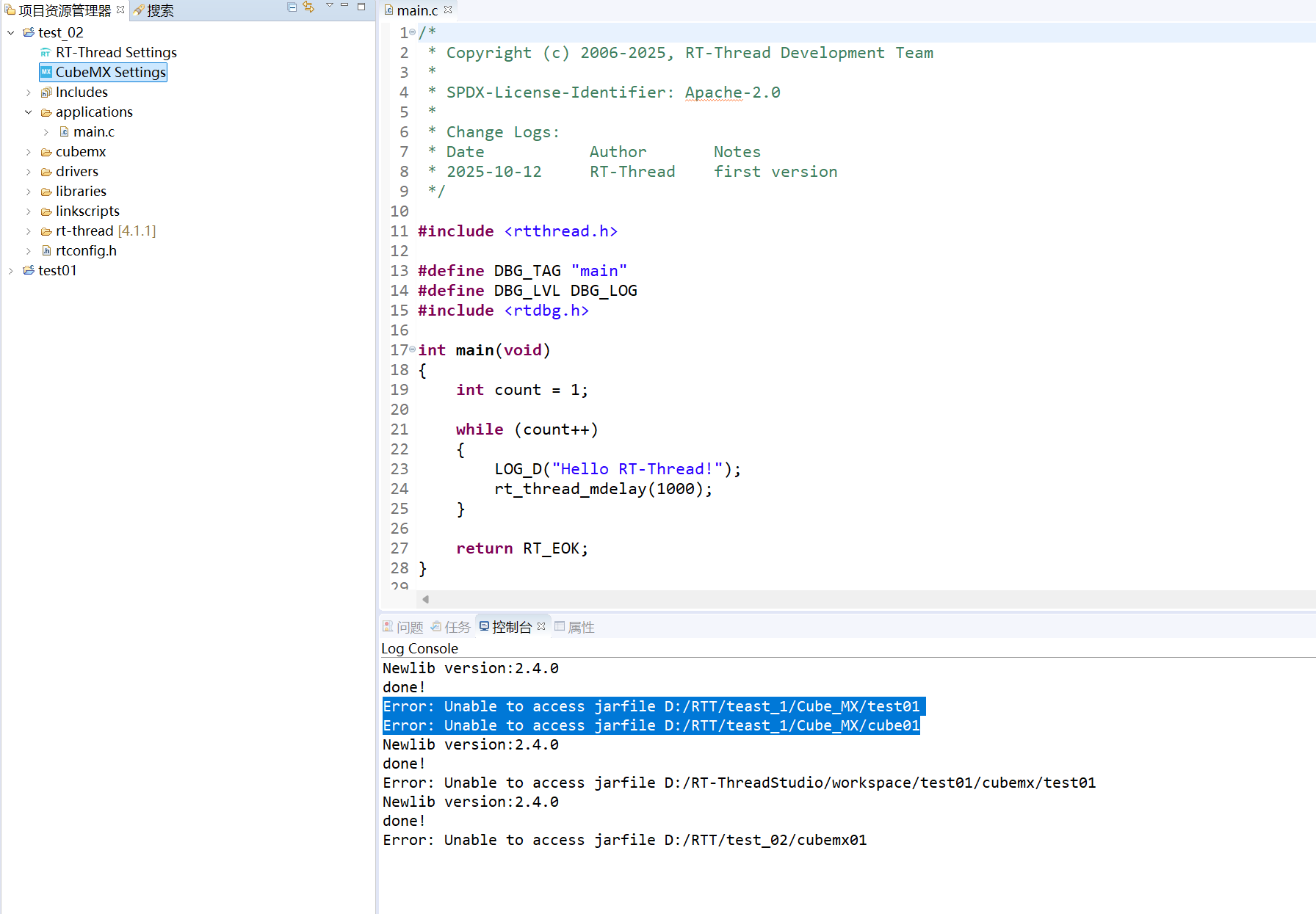
Task: Click the rtconfig.h file icon
Action: (x=46, y=250)
